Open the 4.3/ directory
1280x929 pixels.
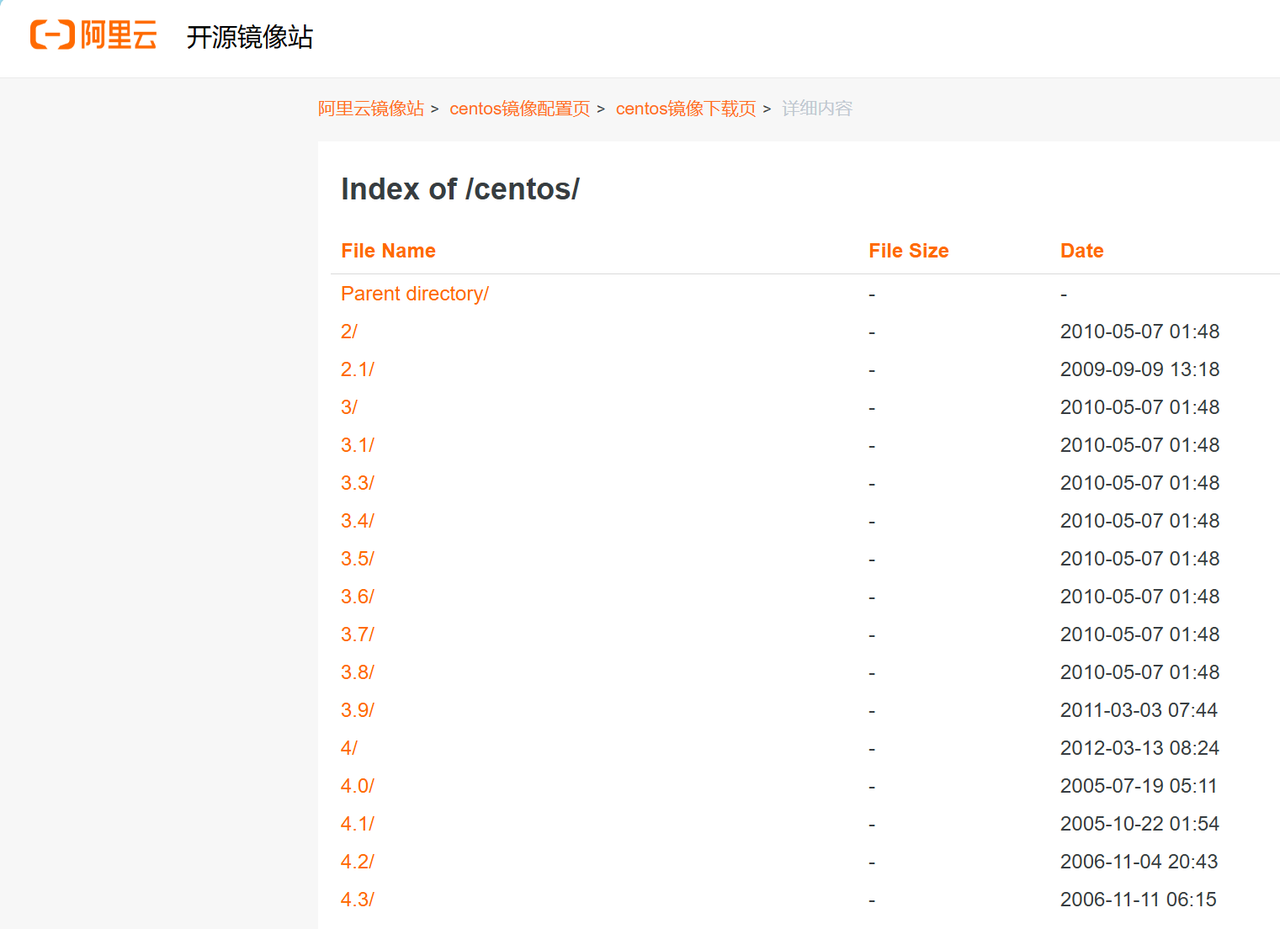(x=358, y=900)
